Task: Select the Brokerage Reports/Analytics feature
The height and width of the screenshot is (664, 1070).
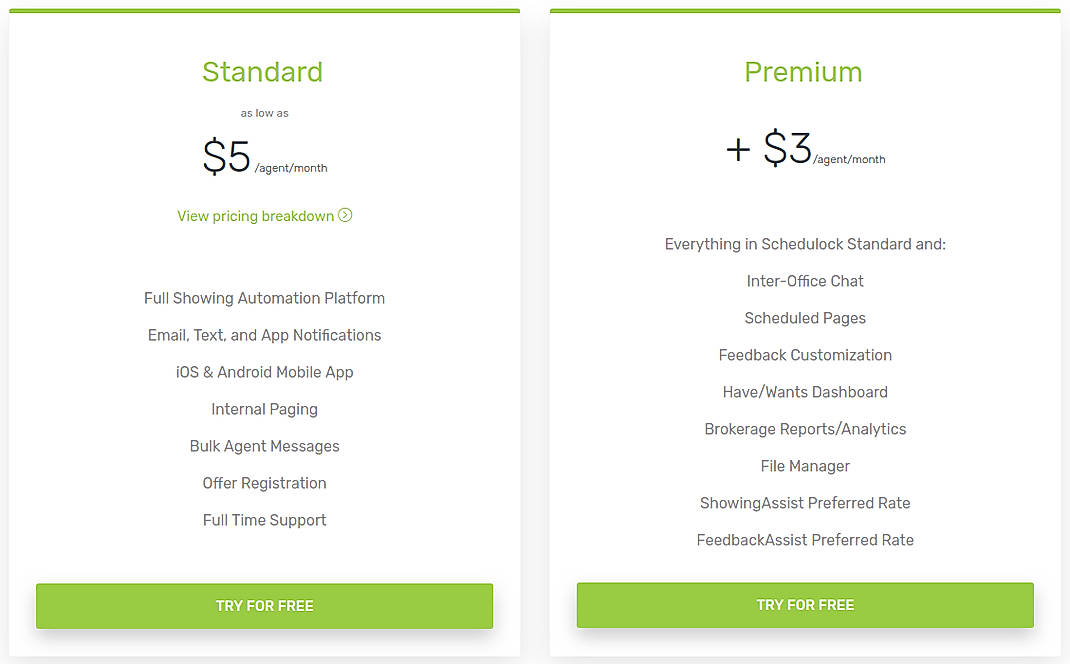Action: click(805, 429)
